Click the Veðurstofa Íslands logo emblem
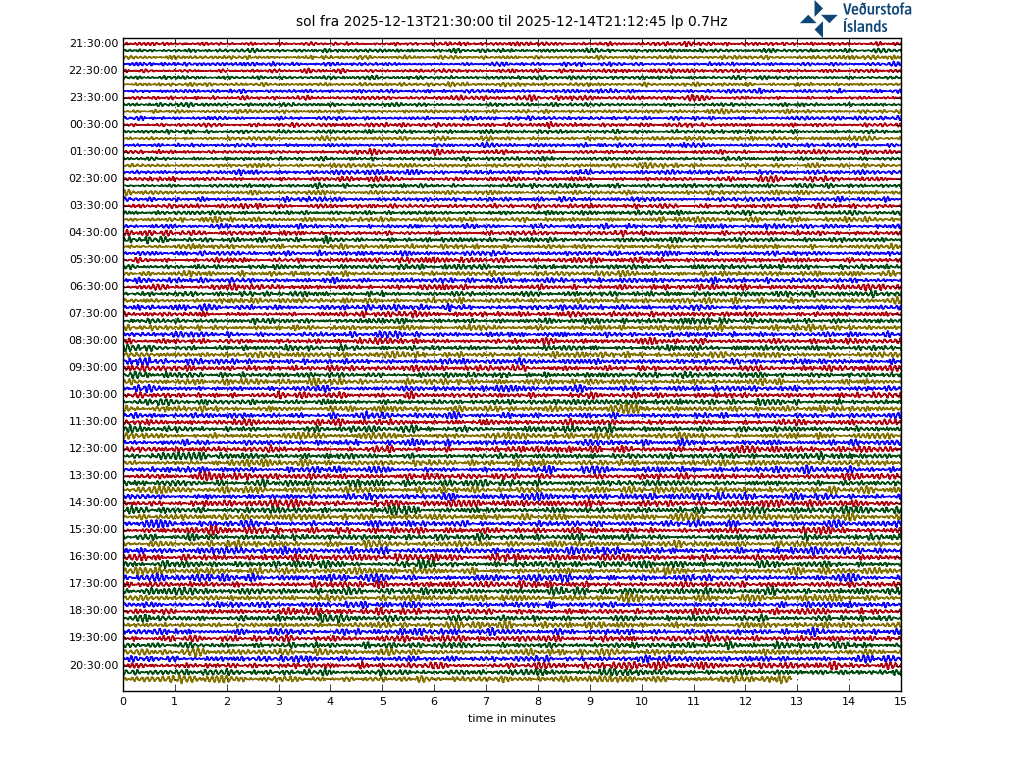Screen dimensions: 1024x768 pos(818,18)
